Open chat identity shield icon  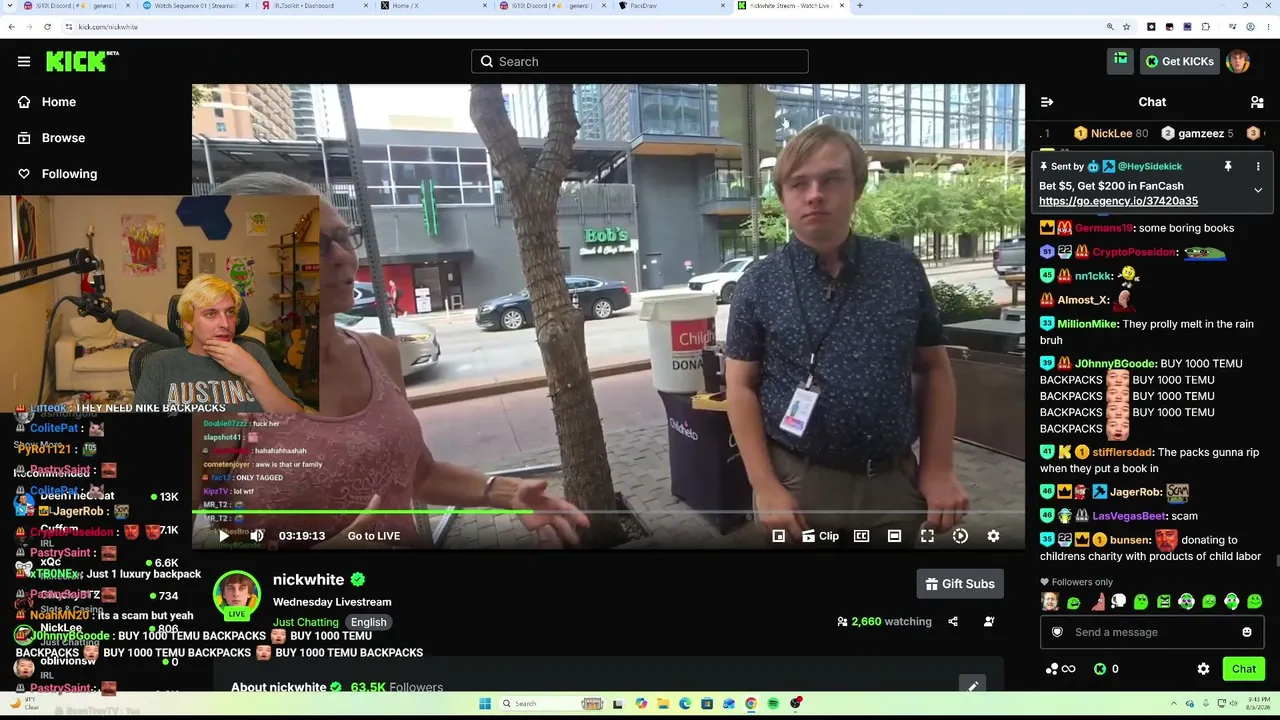coord(1057,632)
